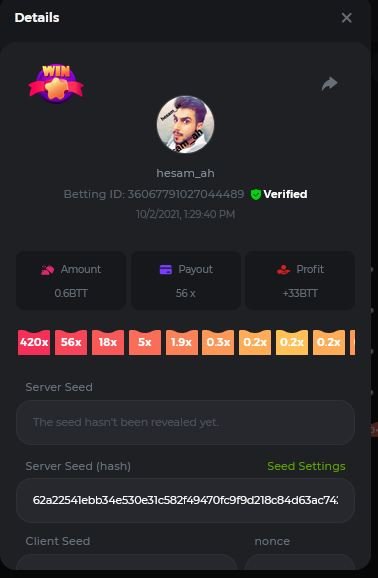Image resolution: width=378 pixels, height=578 pixels.
Task: Click the hesam_ah username text
Action: point(185,173)
